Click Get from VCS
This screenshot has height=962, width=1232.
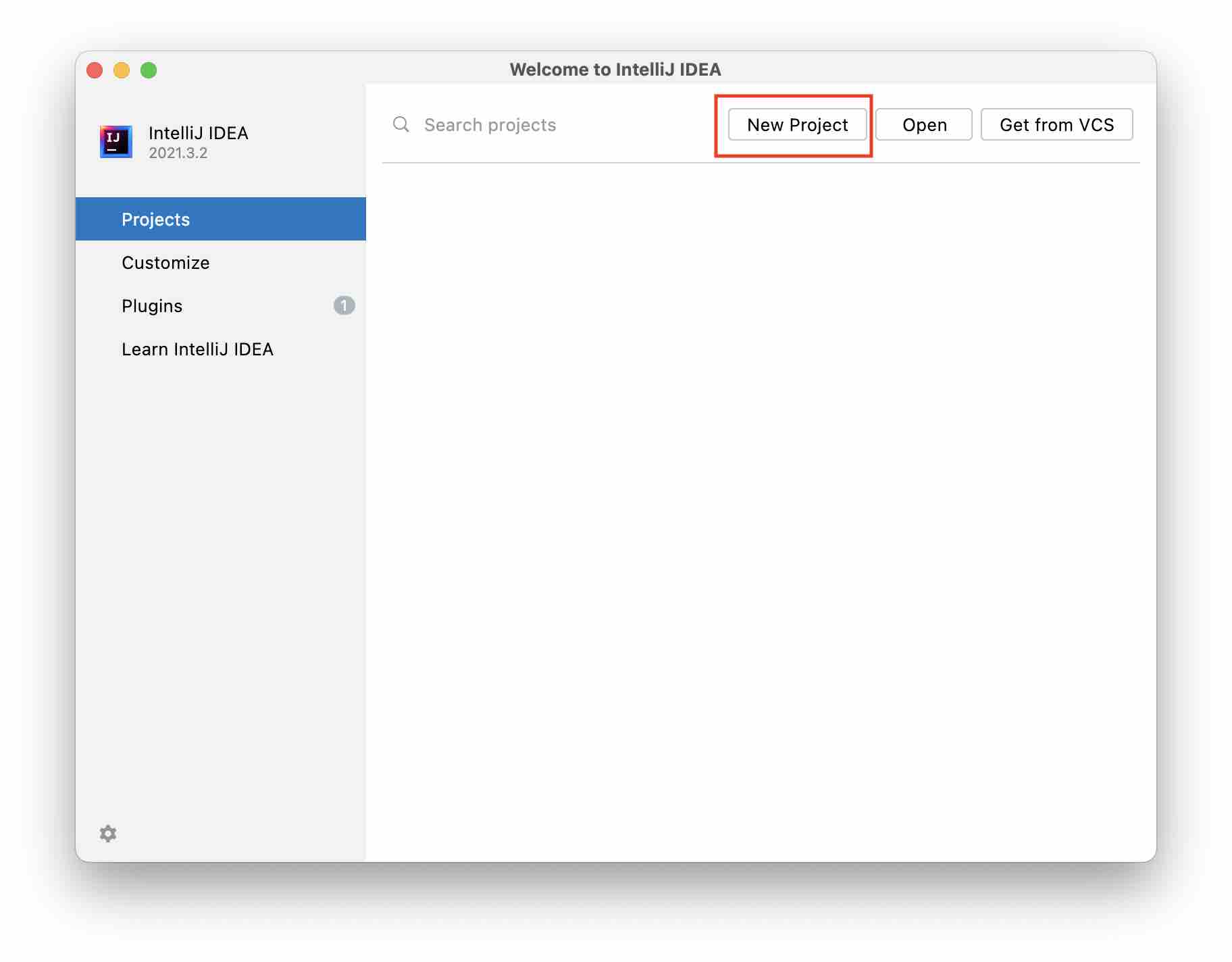coord(1056,124)
